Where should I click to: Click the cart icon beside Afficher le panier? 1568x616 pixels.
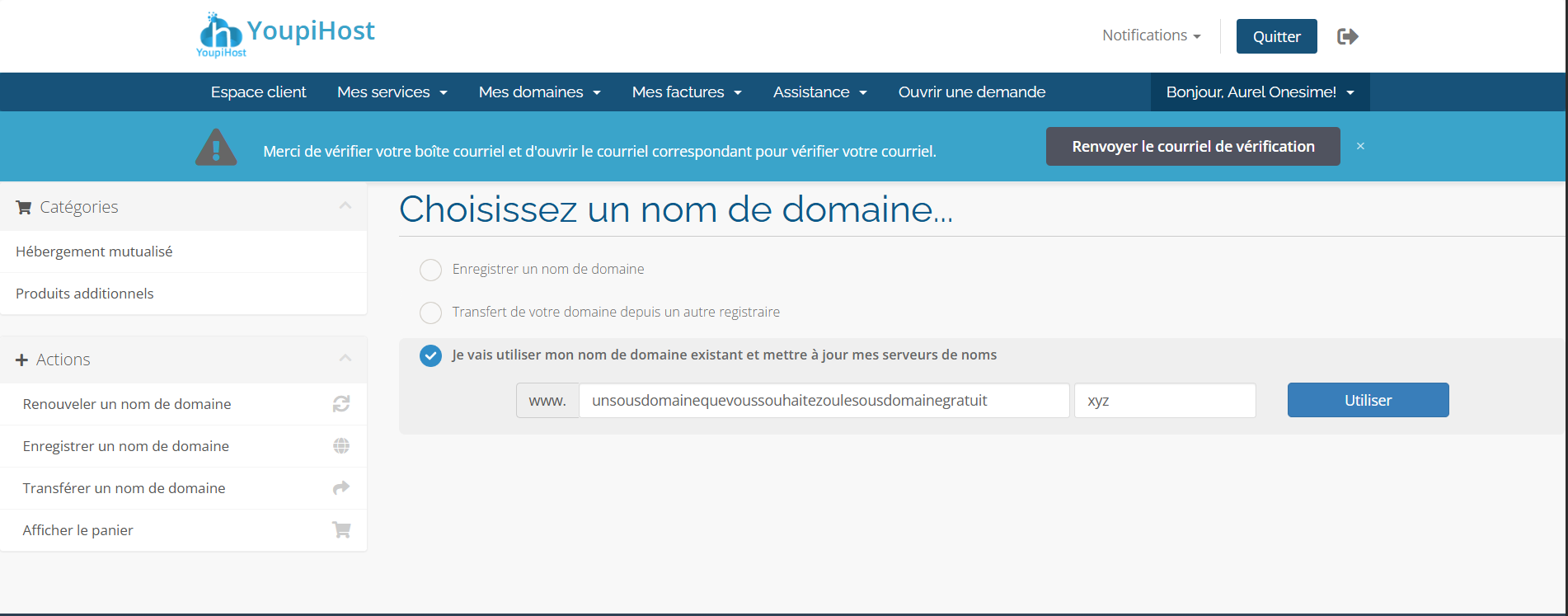point(341,530)
